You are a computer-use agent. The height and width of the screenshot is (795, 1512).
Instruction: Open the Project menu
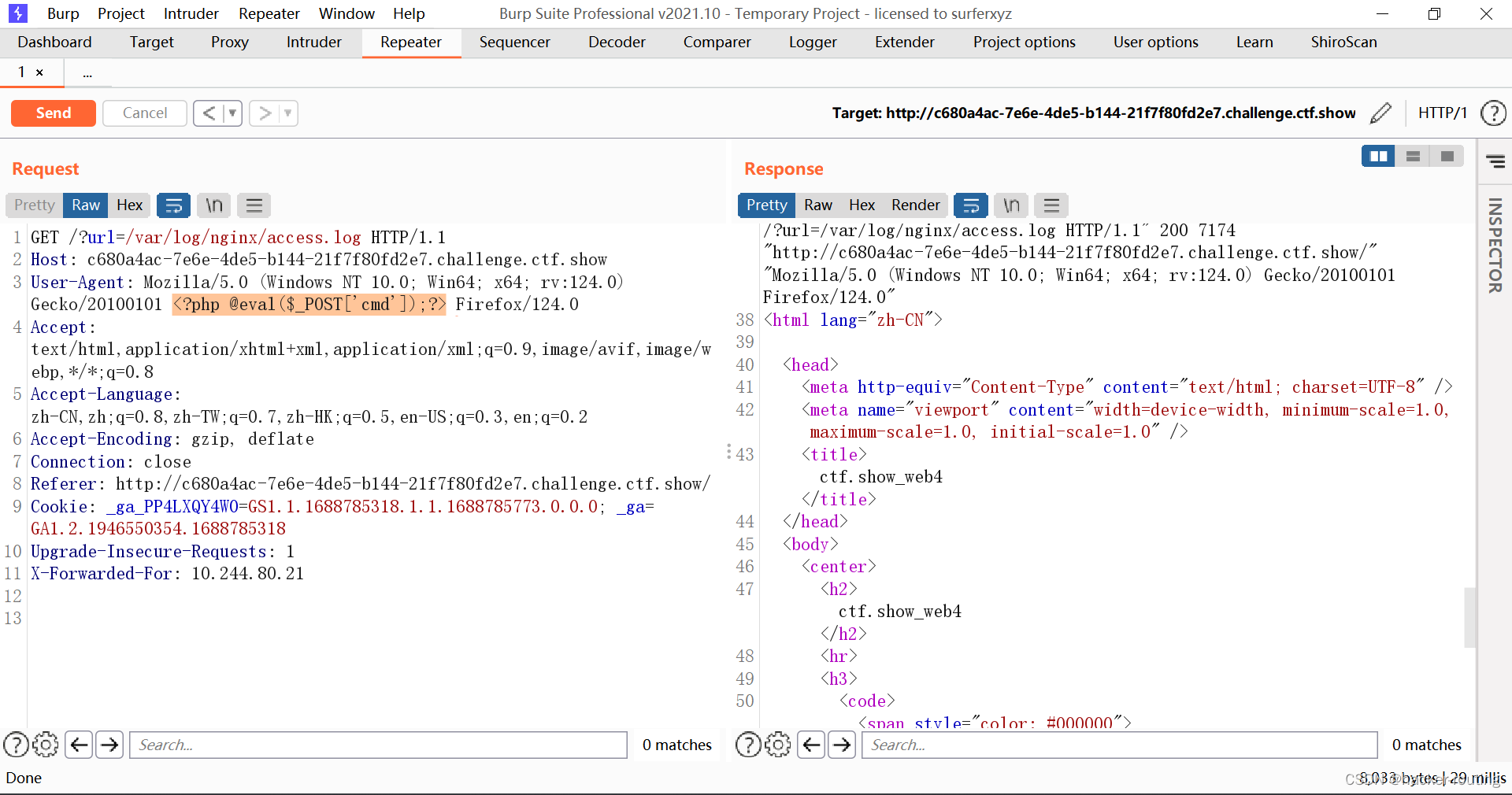click(x=121, y=13)
